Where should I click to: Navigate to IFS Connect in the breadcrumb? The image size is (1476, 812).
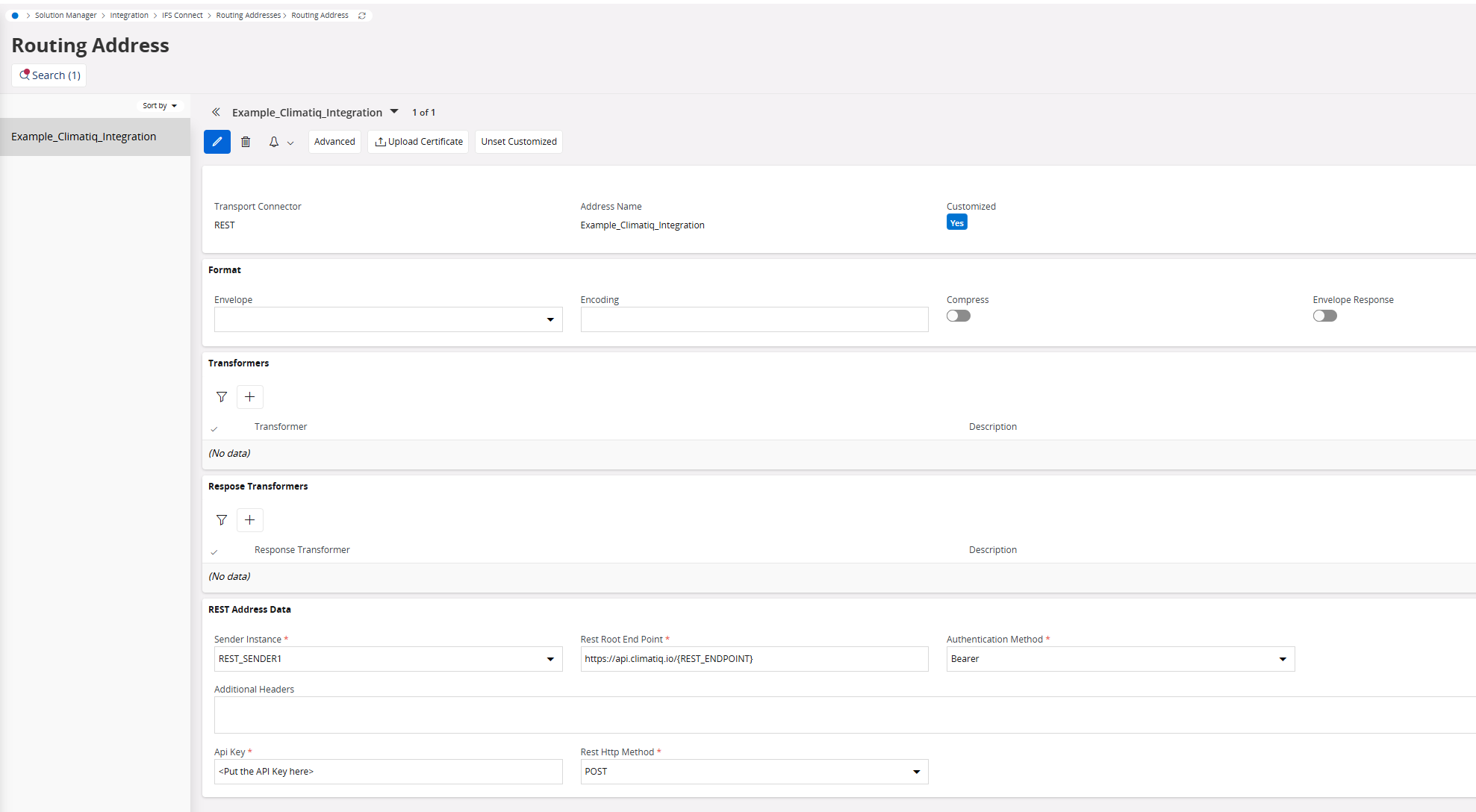coord(182,15)
